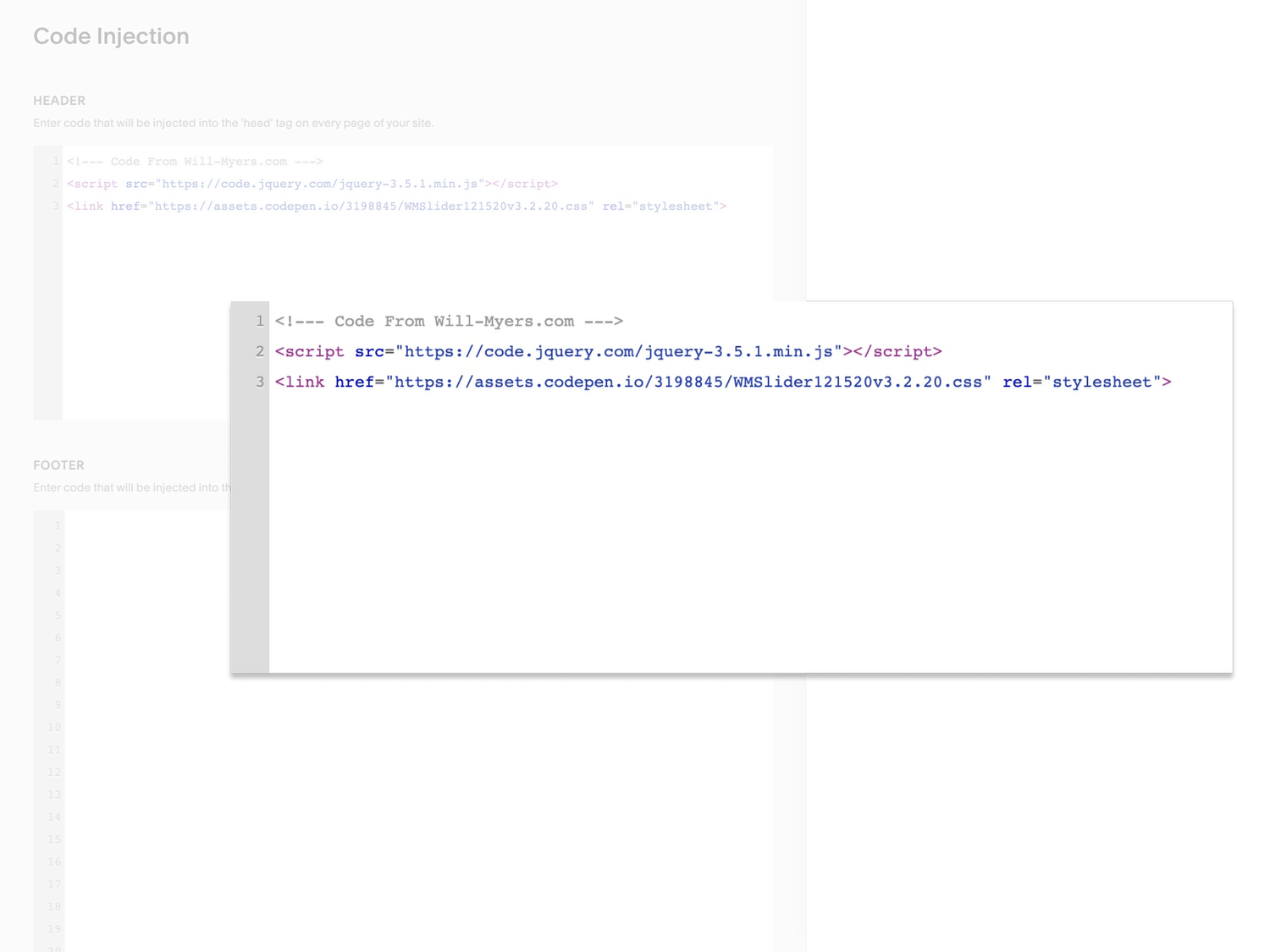1270x952 pixels.
Task: Click the Code Injection page title
Action: pos(110,36)
